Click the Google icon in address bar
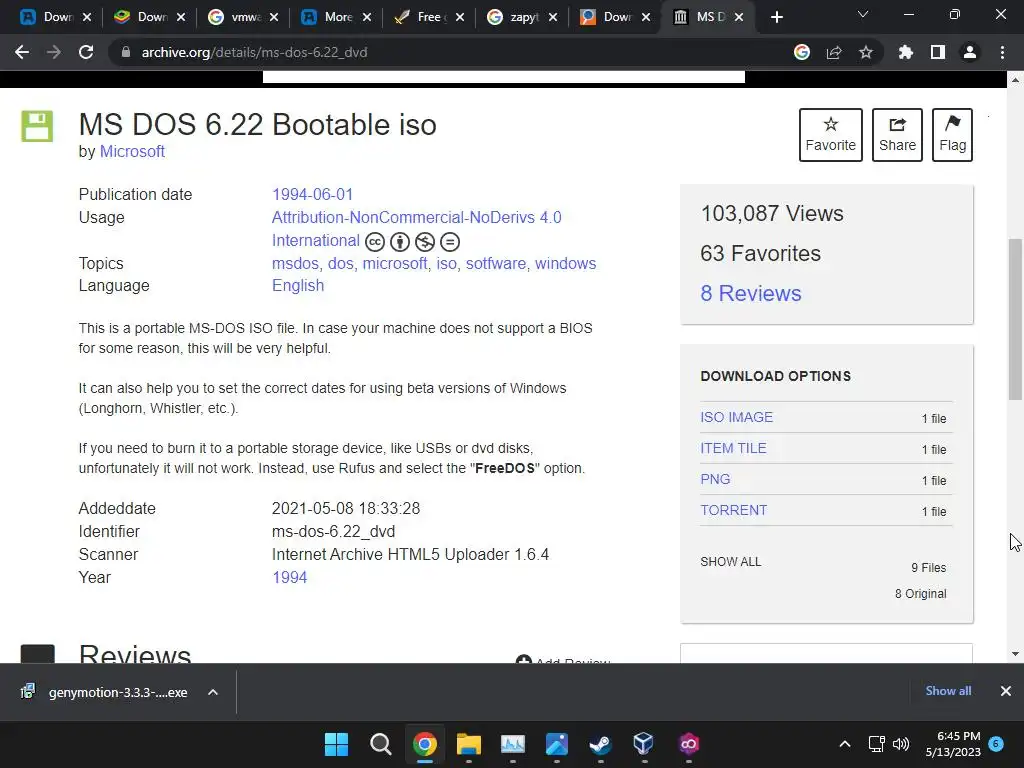Image resolution: width=1024 pixels, height=768 pixels. [801, 52]
